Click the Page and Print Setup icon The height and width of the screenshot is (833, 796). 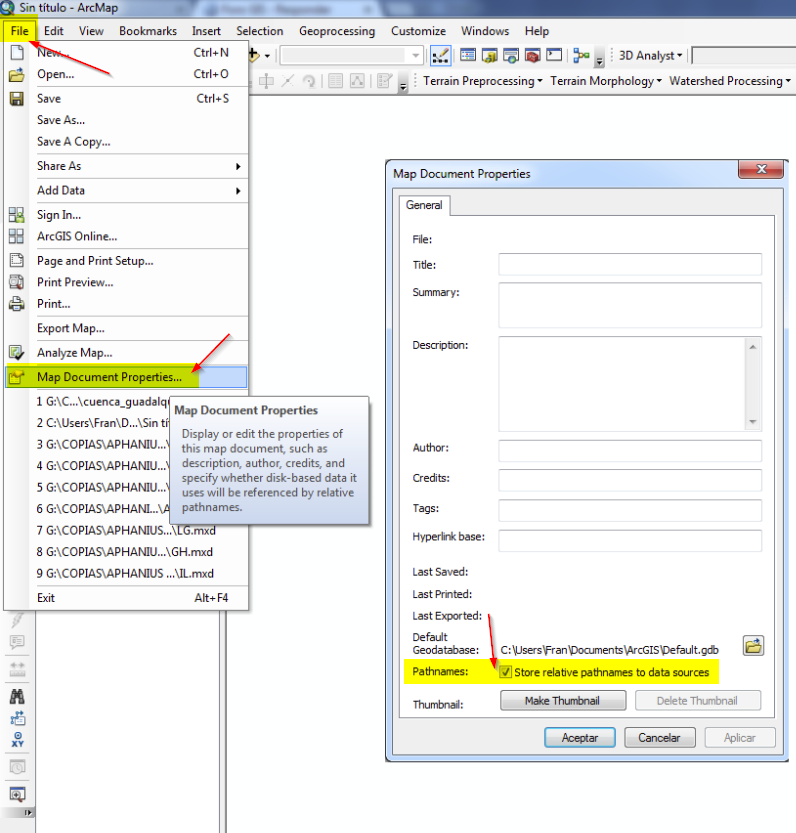(16, 260)
